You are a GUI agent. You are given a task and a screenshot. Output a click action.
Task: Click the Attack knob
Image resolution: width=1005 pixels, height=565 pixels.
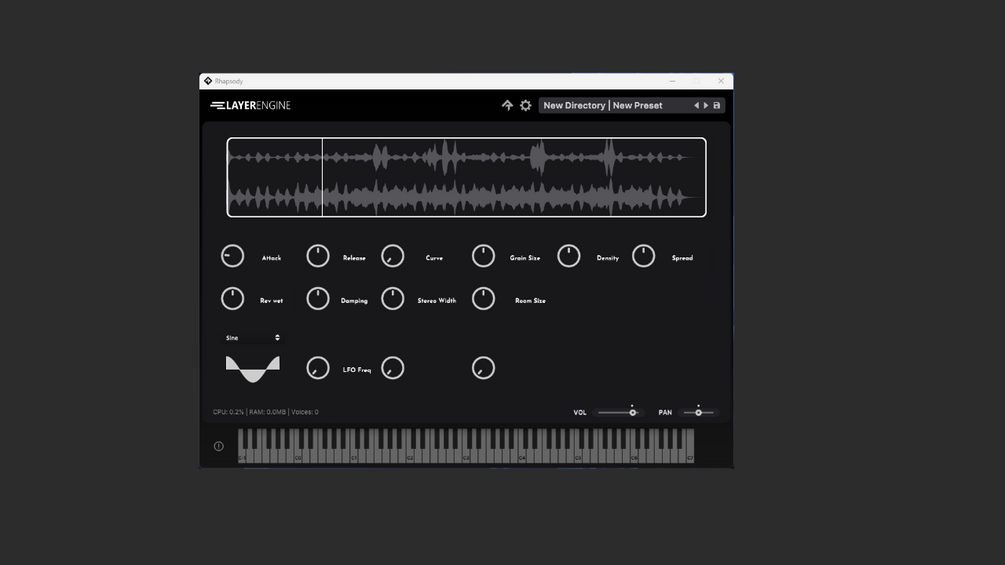(232, 256)
